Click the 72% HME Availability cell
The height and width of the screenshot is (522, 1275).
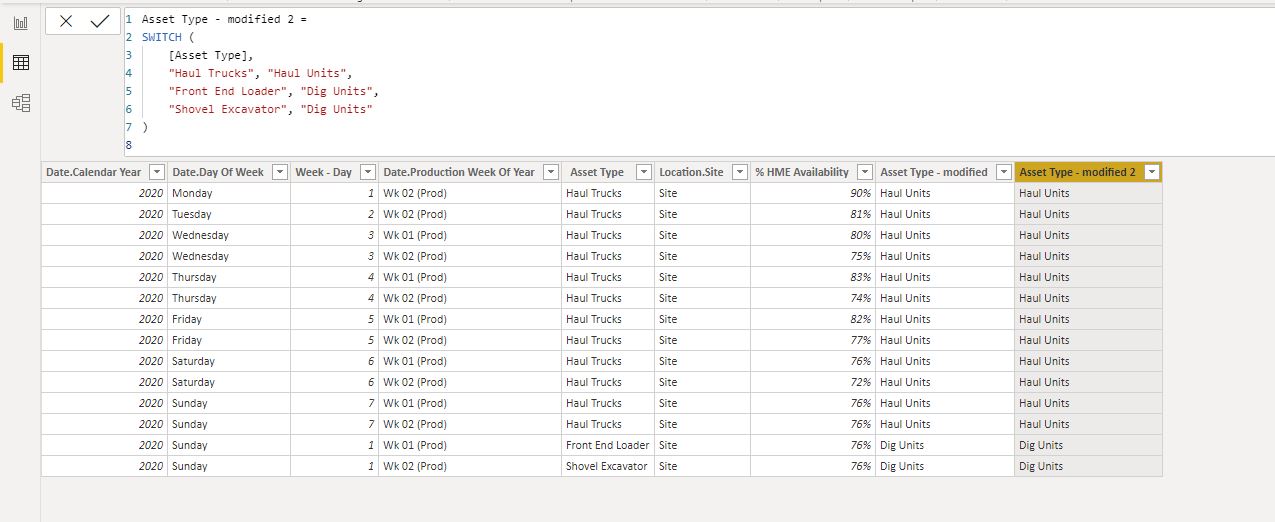[812, 382]
